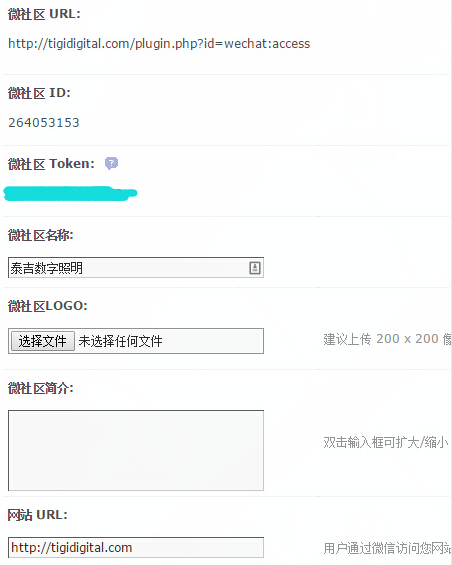Click the wechat:access plugin URL text

click(159, 44)
